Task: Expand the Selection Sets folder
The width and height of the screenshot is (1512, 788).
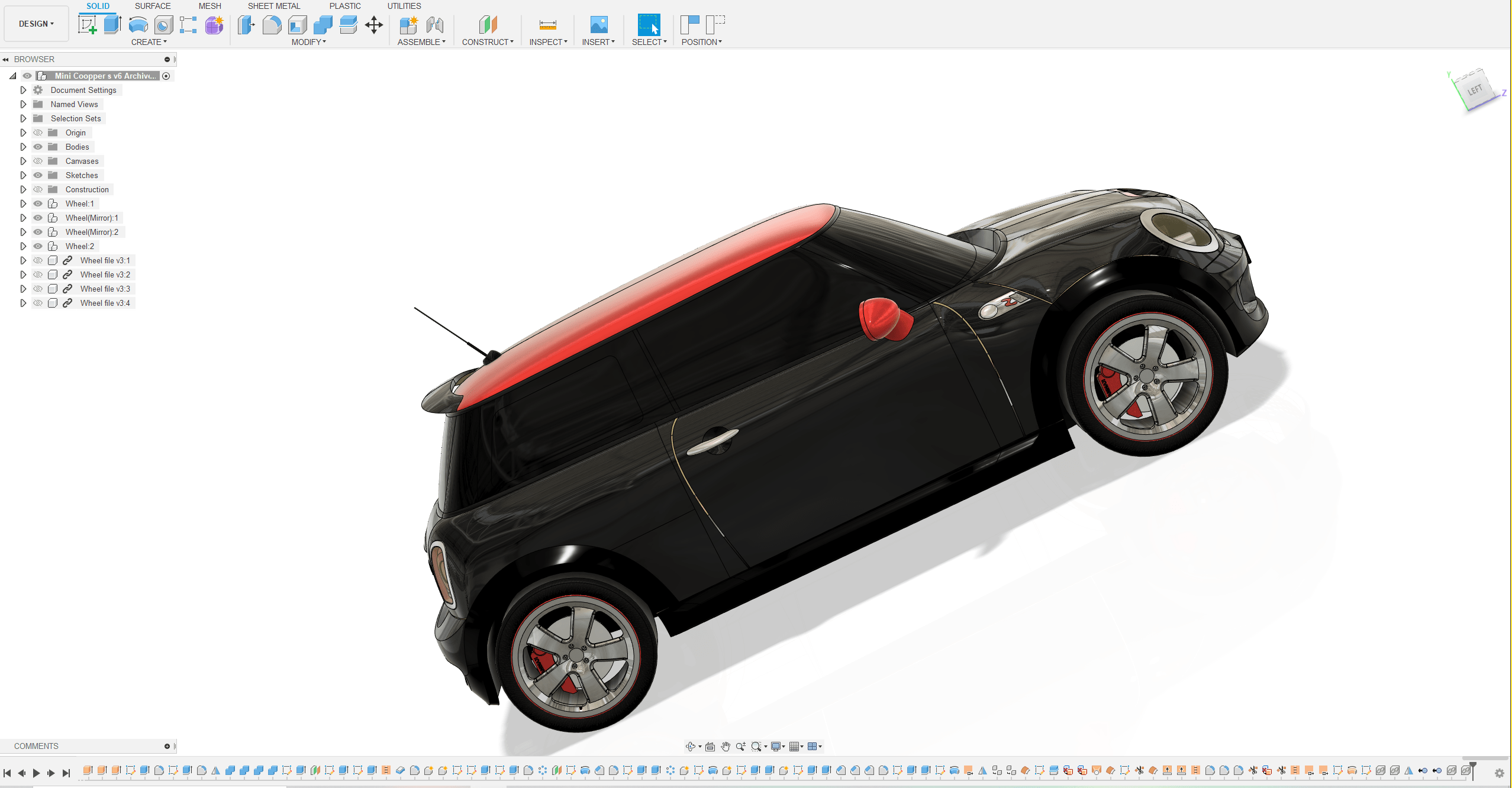Action: tap(23, 118)
